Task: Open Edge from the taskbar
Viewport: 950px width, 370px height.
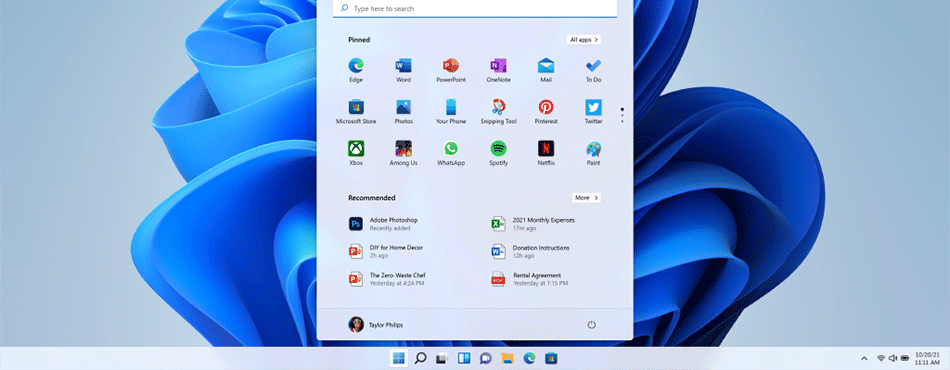Action: pyautogui.click(x=529, y=358)
